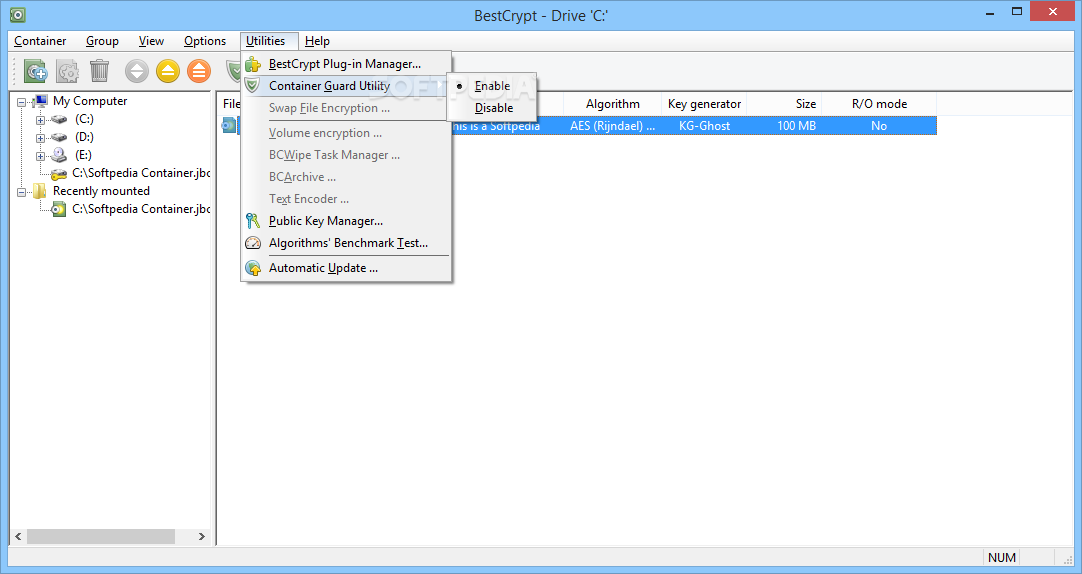Select the Enable option for Container Guard
Image resolution: width=1082 pixels, height=574 pixels.
pyautogui.click(x=492, y=86)
